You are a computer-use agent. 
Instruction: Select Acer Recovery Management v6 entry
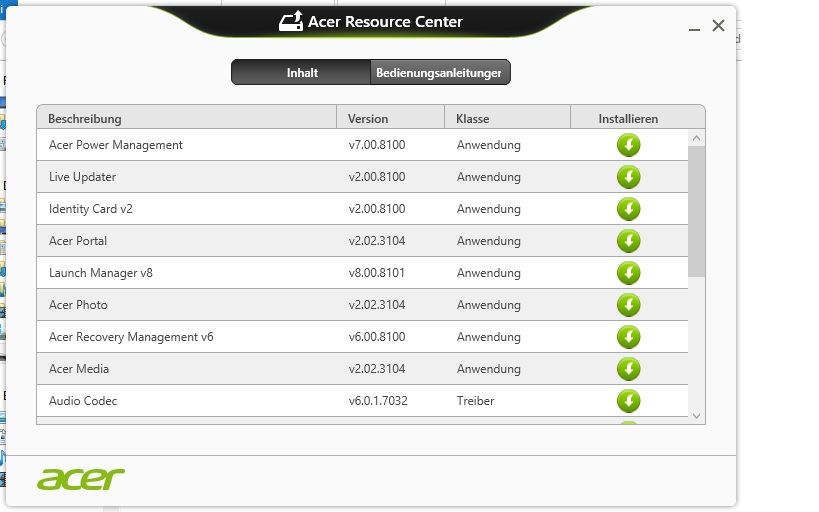click(x=131, y=337)
